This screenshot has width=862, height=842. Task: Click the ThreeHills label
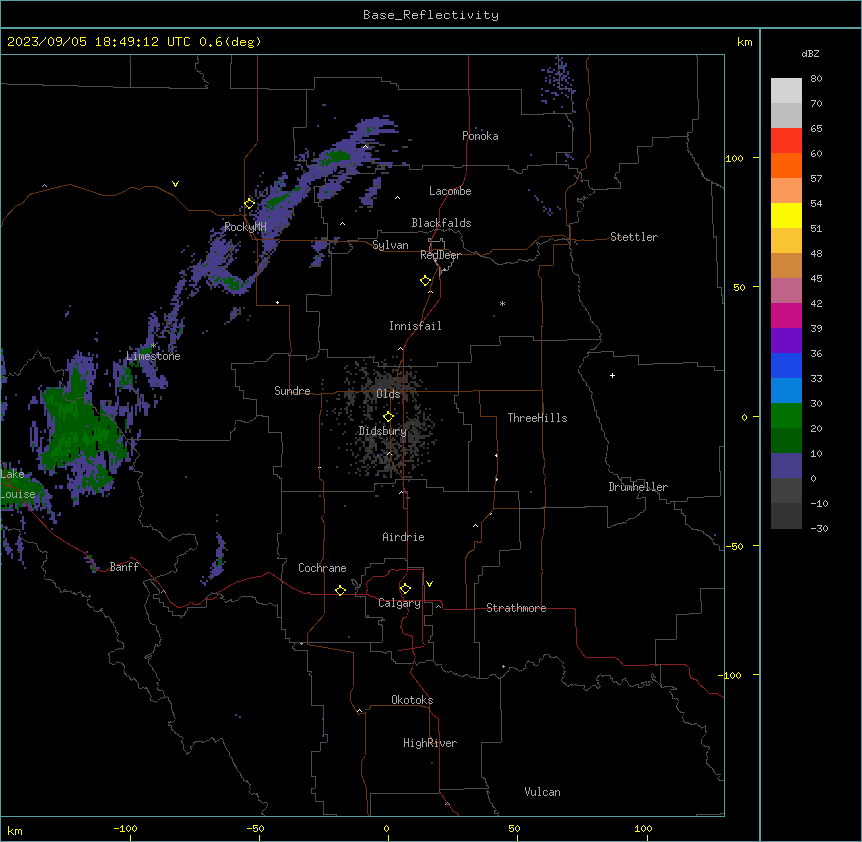[537, 418]
